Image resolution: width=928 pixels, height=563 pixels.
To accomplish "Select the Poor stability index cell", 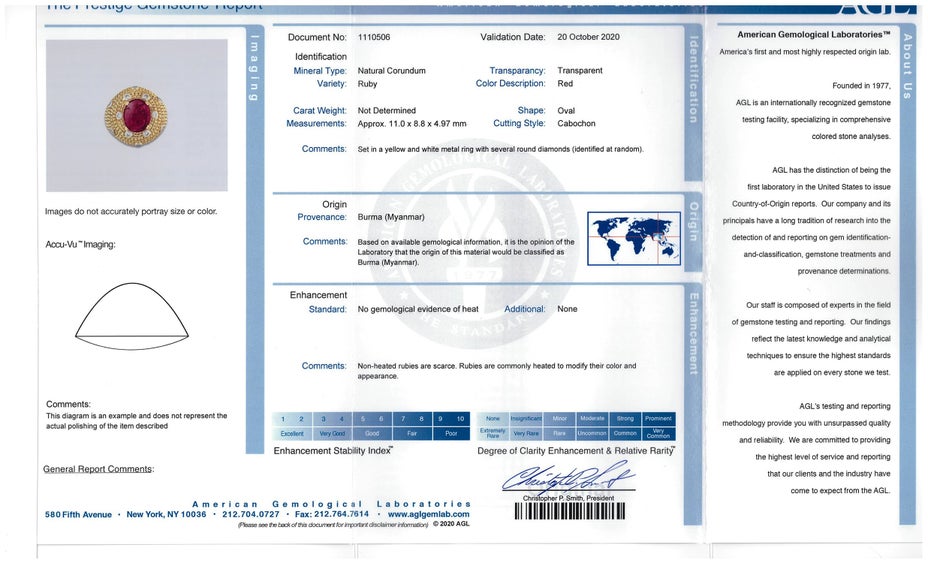I will [450, 434].
